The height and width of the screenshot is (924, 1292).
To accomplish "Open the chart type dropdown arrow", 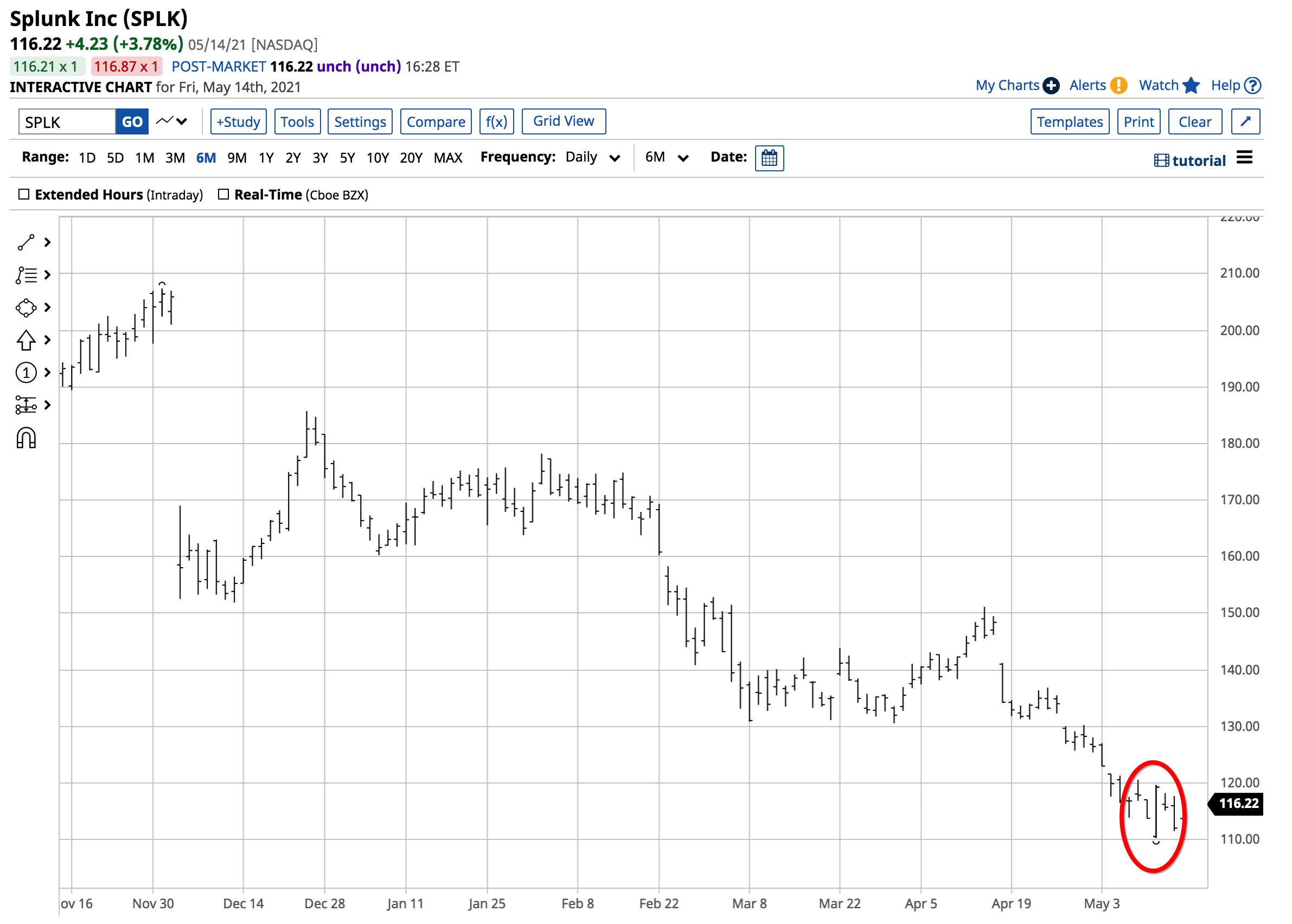I will (182, 122).
